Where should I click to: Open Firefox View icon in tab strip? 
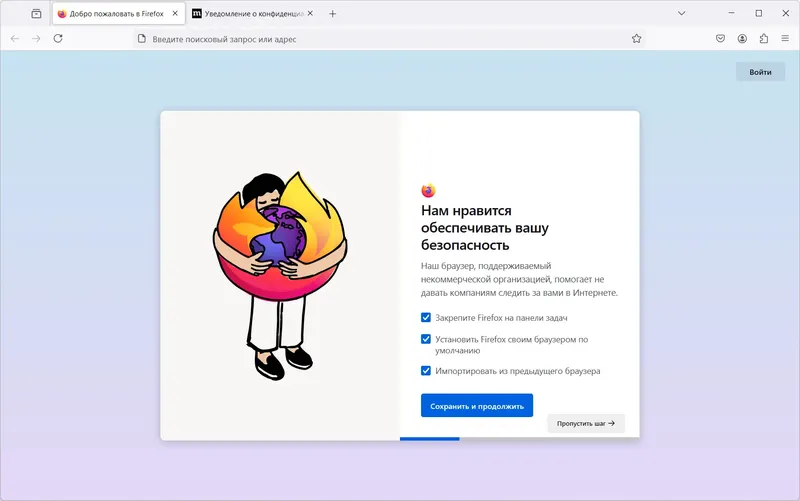coord(36,14)
